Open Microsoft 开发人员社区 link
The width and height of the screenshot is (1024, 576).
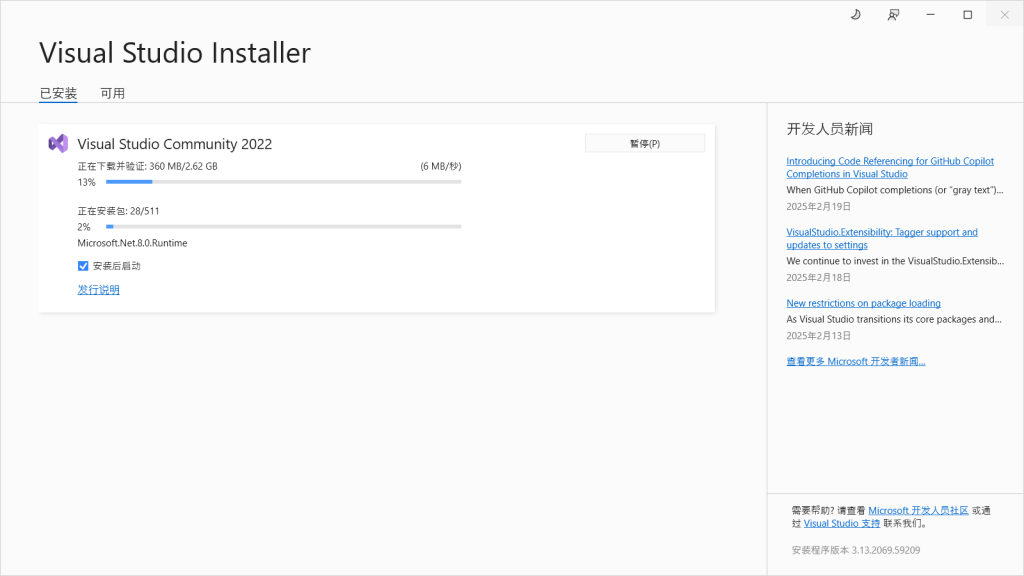coord(918,511)
